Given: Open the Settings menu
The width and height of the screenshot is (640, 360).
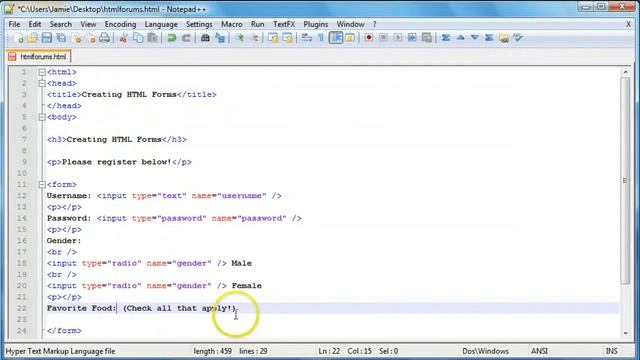Looking at the screenshot, I should point(199,24).
